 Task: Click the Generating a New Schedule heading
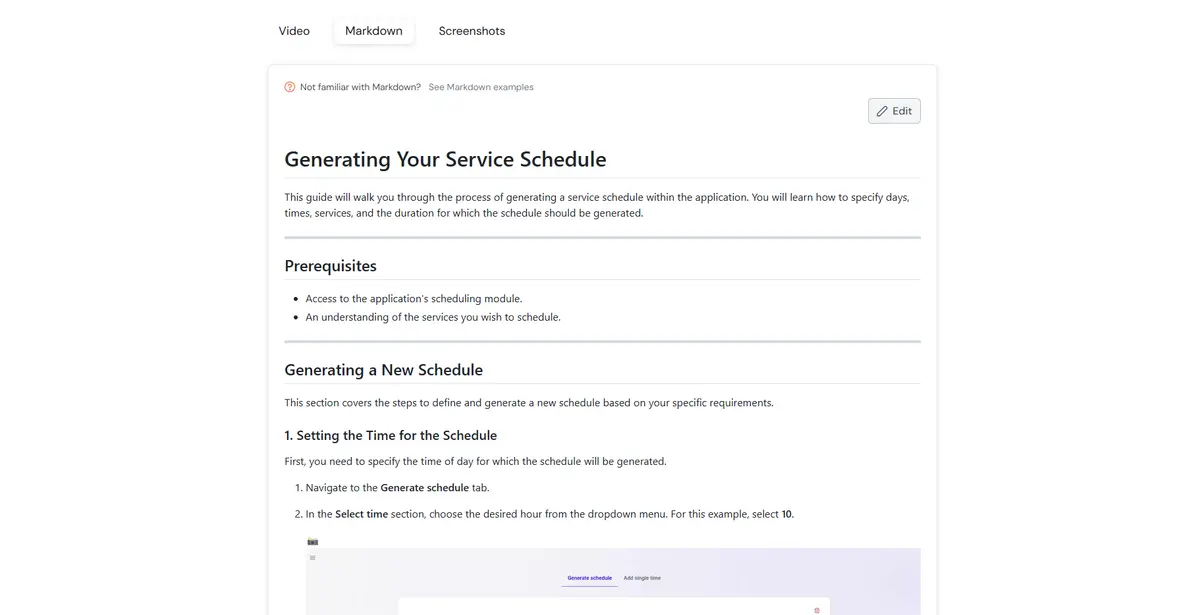pyautogui.click(x=383, y=370)
